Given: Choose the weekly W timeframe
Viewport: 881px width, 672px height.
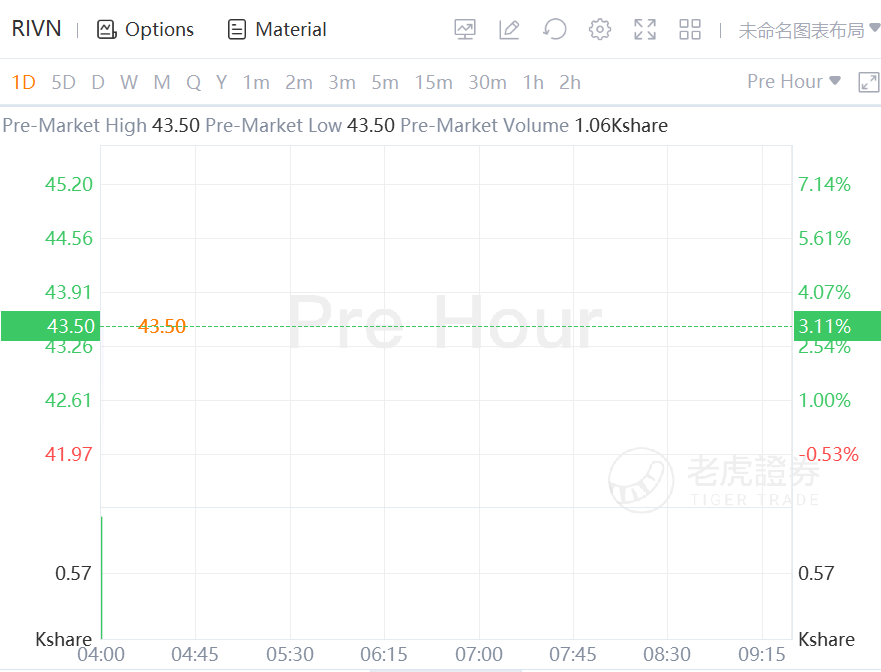Looking at the screenshot, I should [129, 83].
